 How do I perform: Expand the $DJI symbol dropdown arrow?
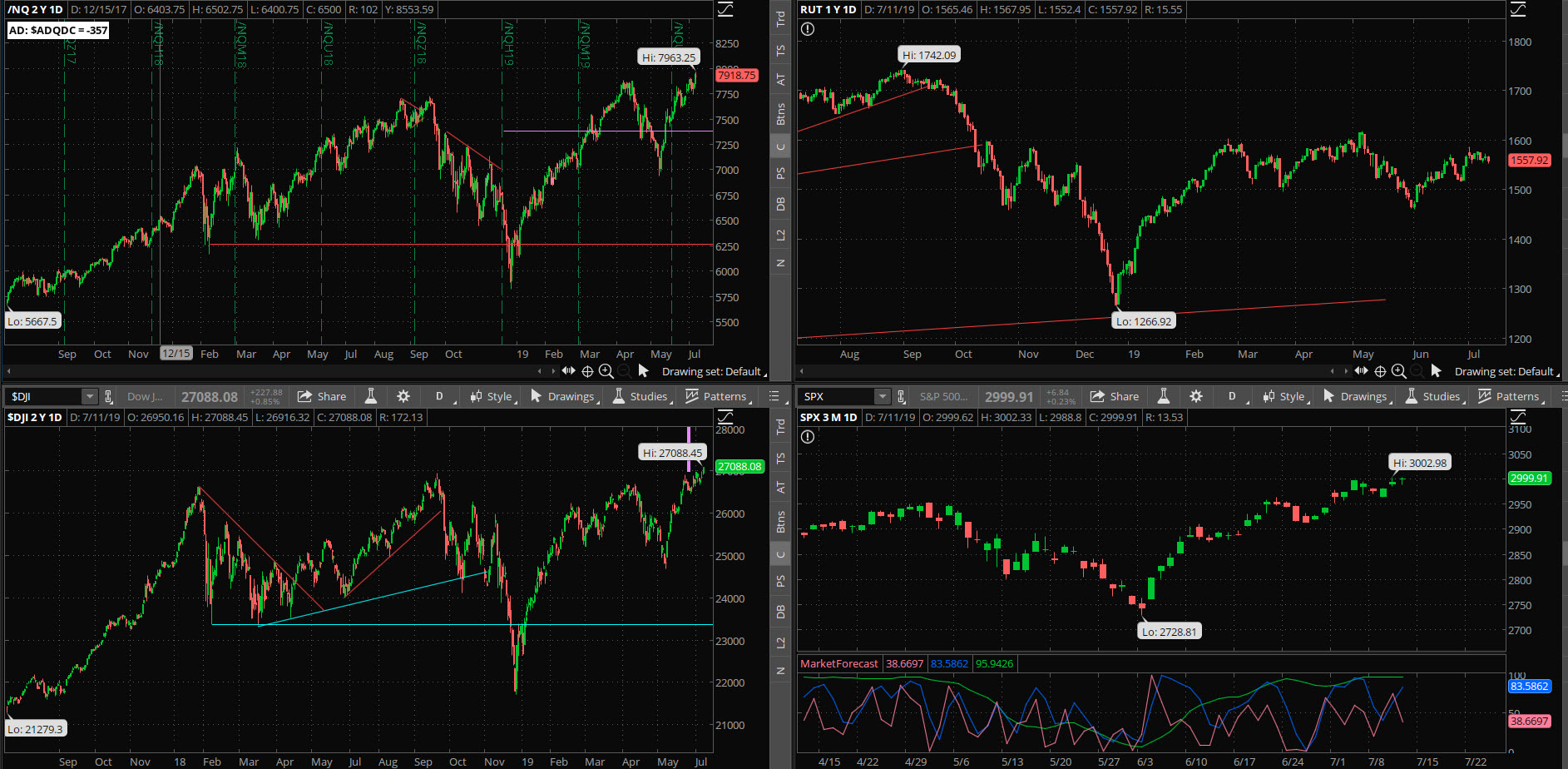(x=89, y=396)
